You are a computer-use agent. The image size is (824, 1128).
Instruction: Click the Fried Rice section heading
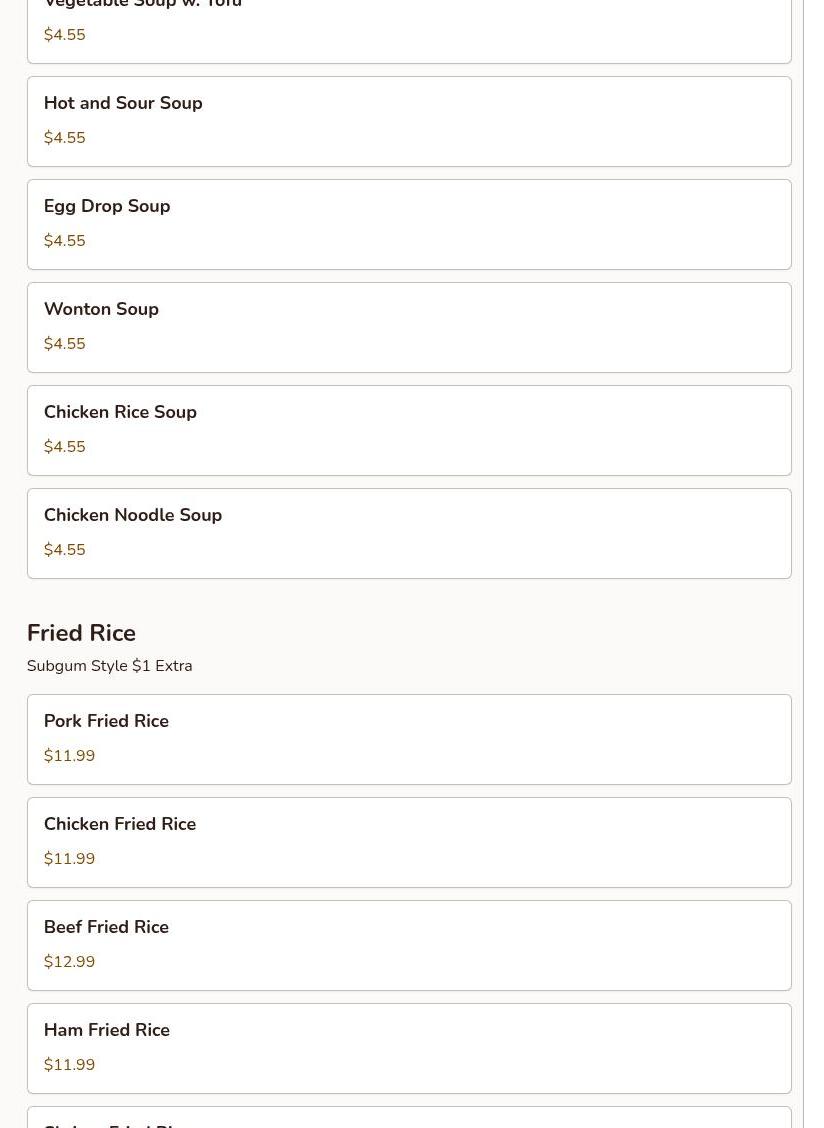tap(81, 633)
